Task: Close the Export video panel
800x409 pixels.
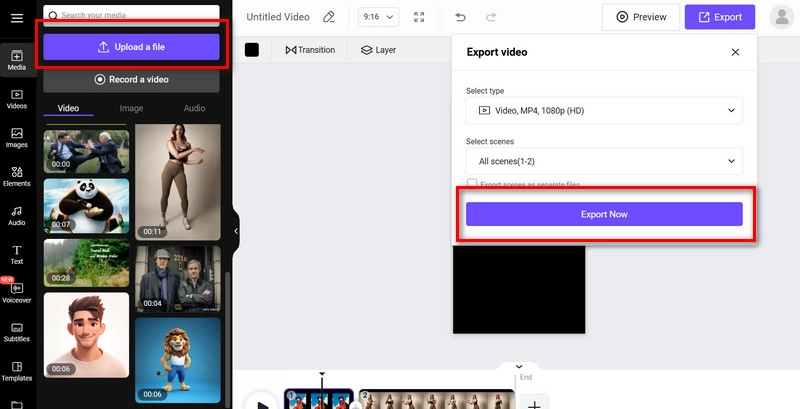Action: (x=735, y=52)
